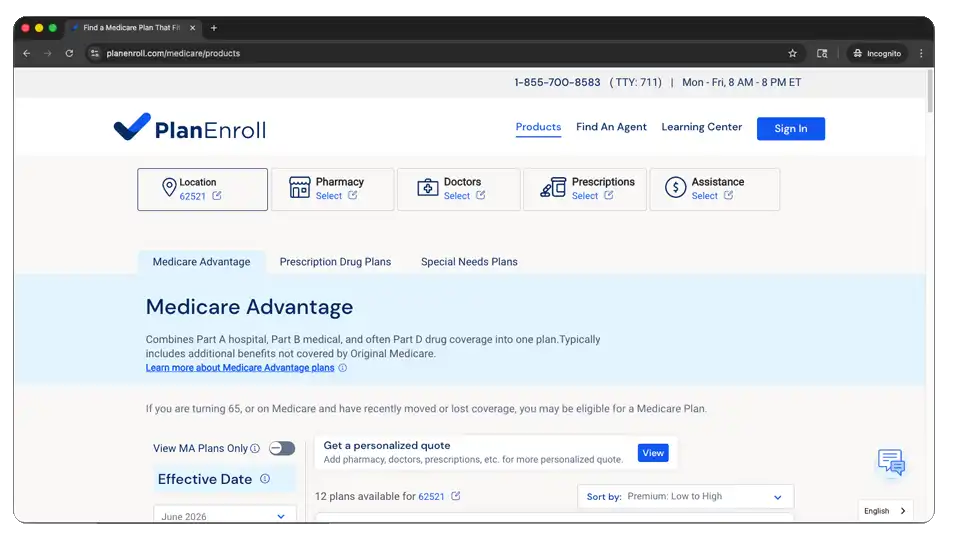
Task: Click the Get a personalized quote heading
Action: point(387,446)
